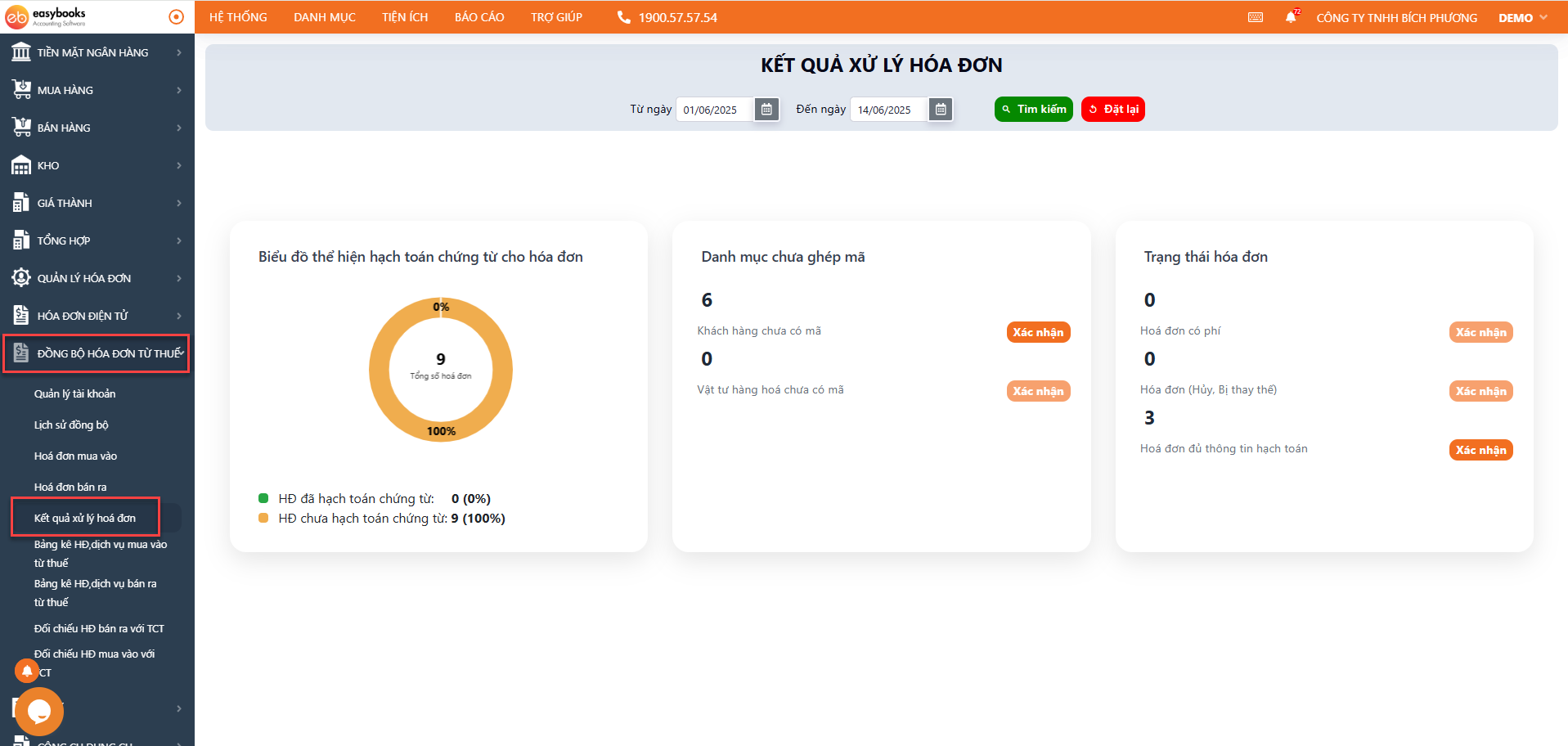Open Đối chiếu HĐ bán ra với TCT
The width and height of the screenshot is (1568, 746).
click(x=99, y=628)
